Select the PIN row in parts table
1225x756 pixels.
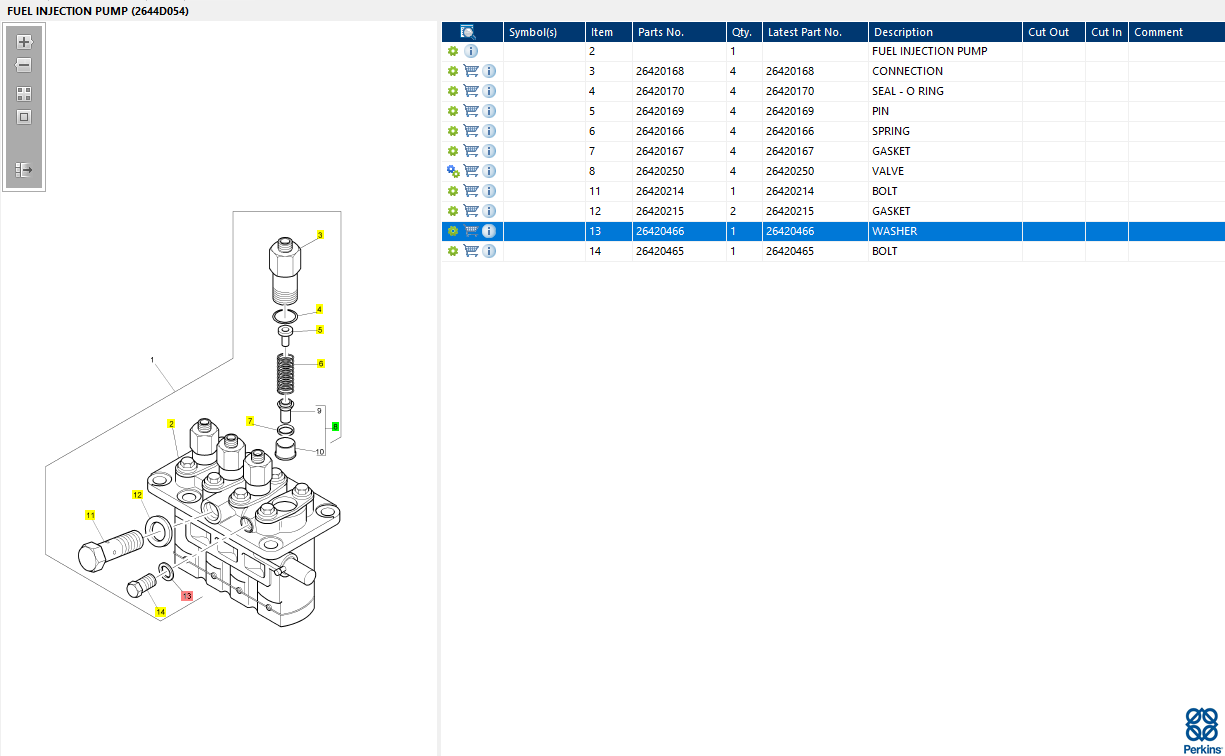880,111
